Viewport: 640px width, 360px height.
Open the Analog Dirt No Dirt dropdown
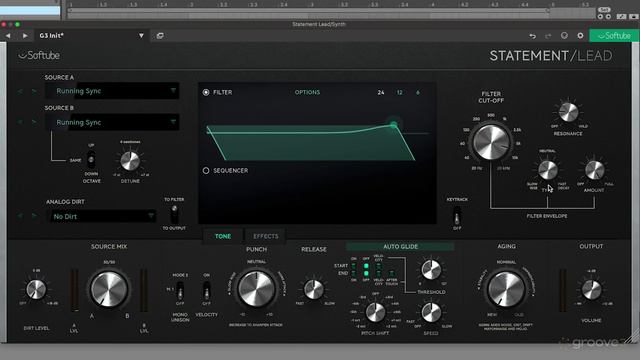[x=103, y=216]
